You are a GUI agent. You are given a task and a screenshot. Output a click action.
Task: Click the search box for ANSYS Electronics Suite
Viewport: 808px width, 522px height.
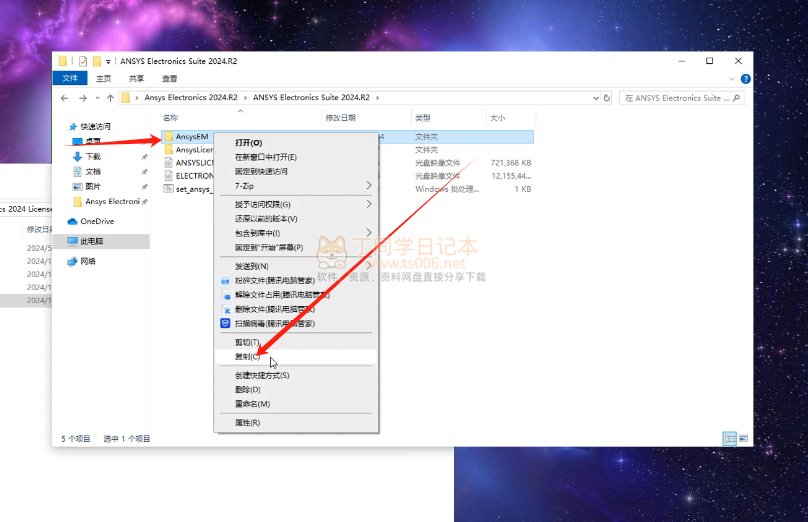tap(680, 98)
